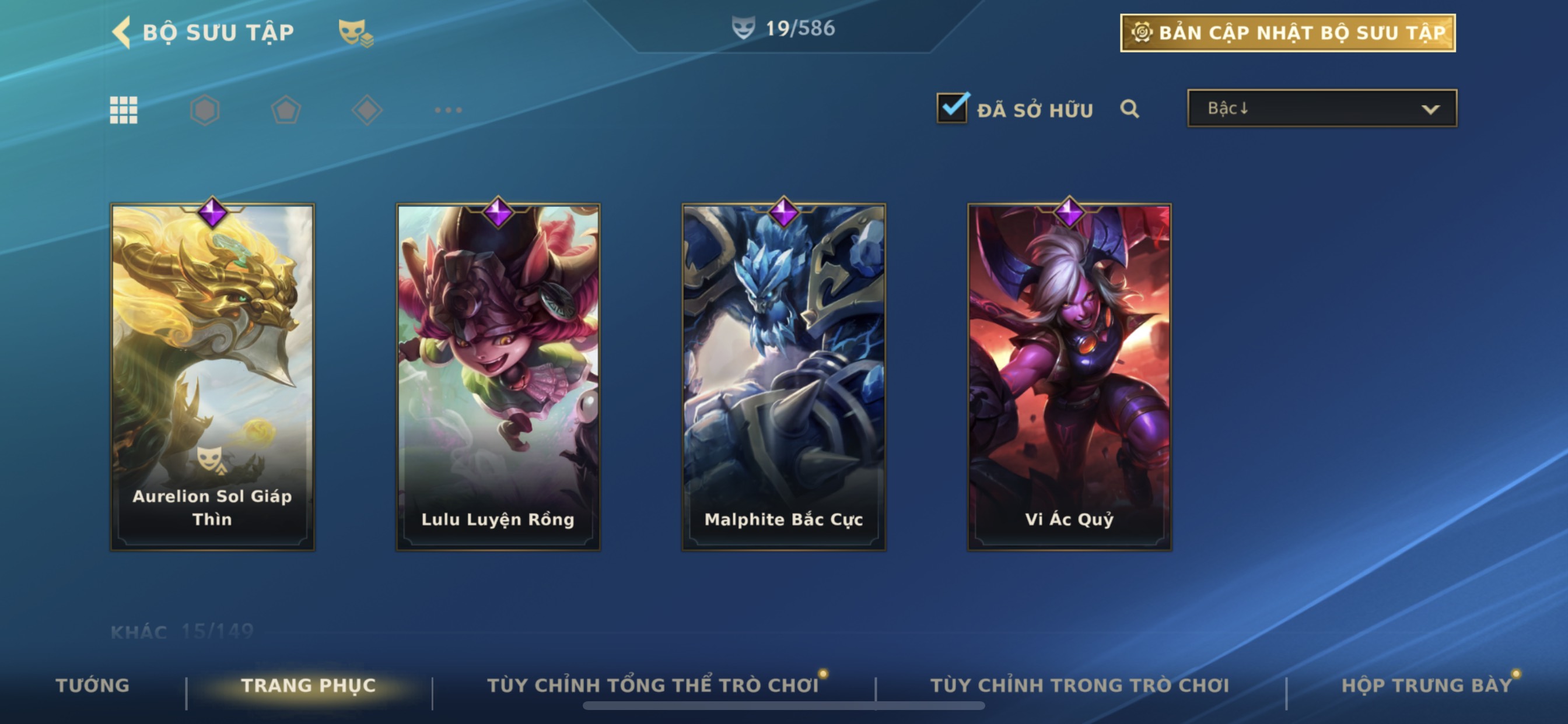1568x724 pixels.
Task: Select the diamond rarity filter icon
Action: click(x=367, y=110)
